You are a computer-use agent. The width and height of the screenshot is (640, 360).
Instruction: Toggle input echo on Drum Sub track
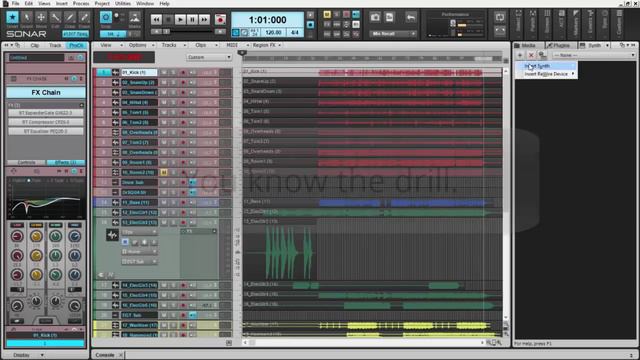tap(192, 182)
